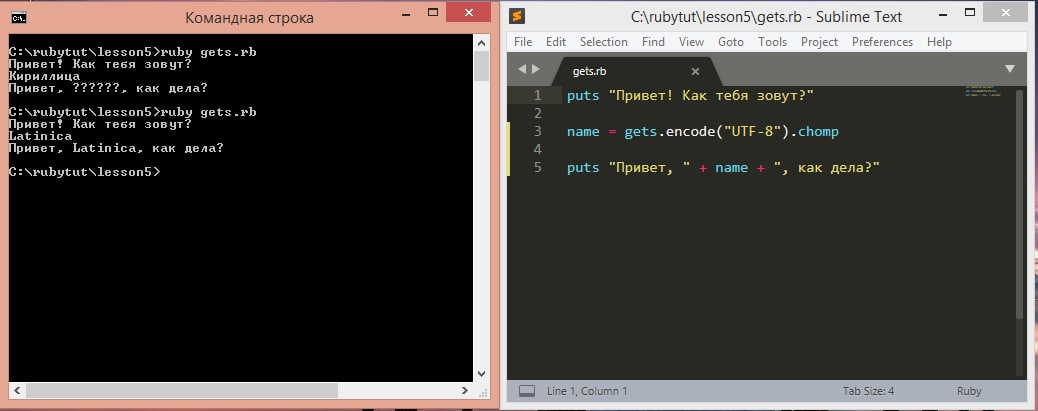Open the tab list dropdown arrow in Sublime
This screenshot has width=1038, height=411.
(x=1010, y=69)
